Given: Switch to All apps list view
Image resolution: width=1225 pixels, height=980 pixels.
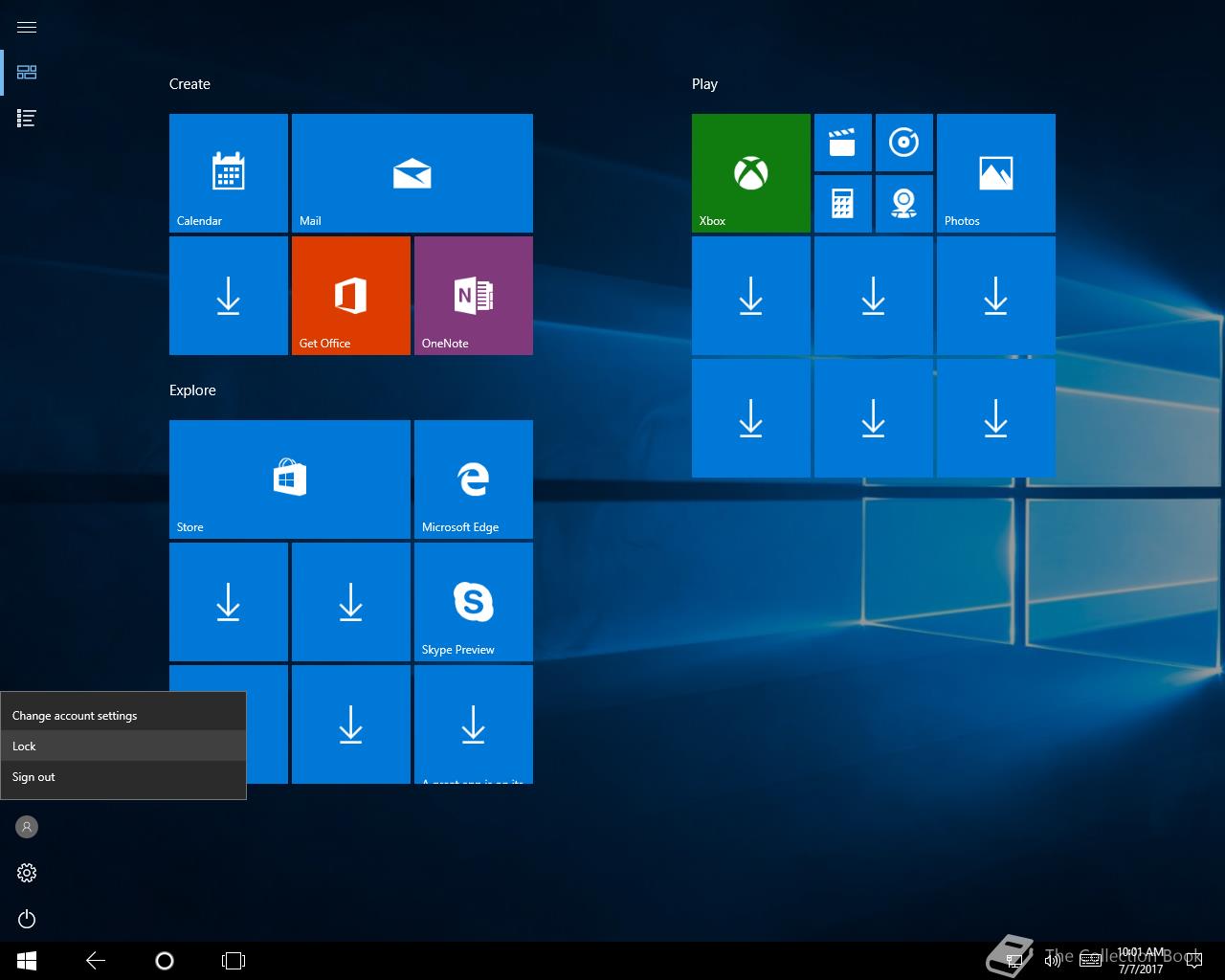Looking at the screenshot, I should point(27,119).
